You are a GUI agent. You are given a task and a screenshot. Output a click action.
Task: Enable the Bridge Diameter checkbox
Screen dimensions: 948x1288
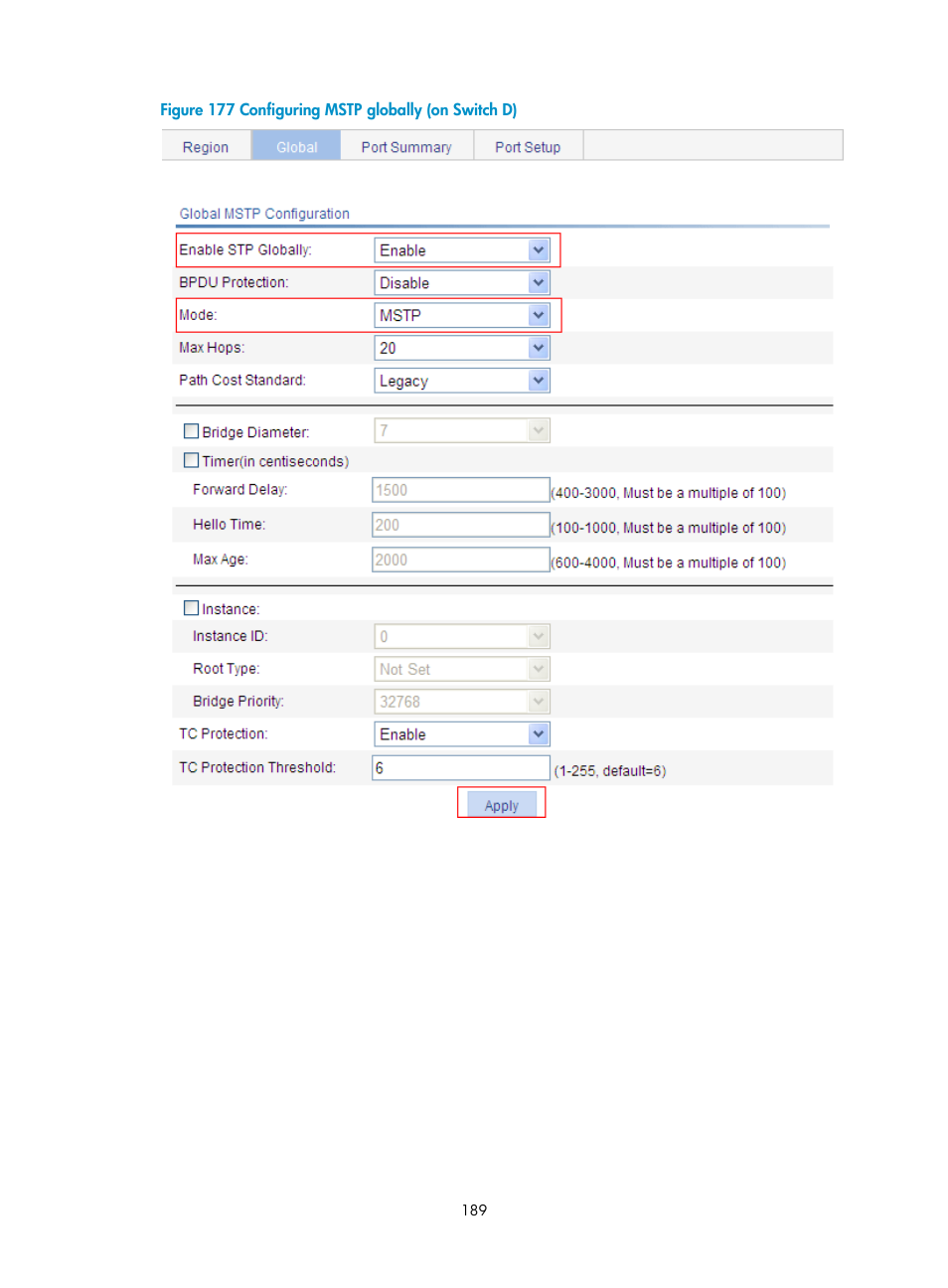click(191, 431)
